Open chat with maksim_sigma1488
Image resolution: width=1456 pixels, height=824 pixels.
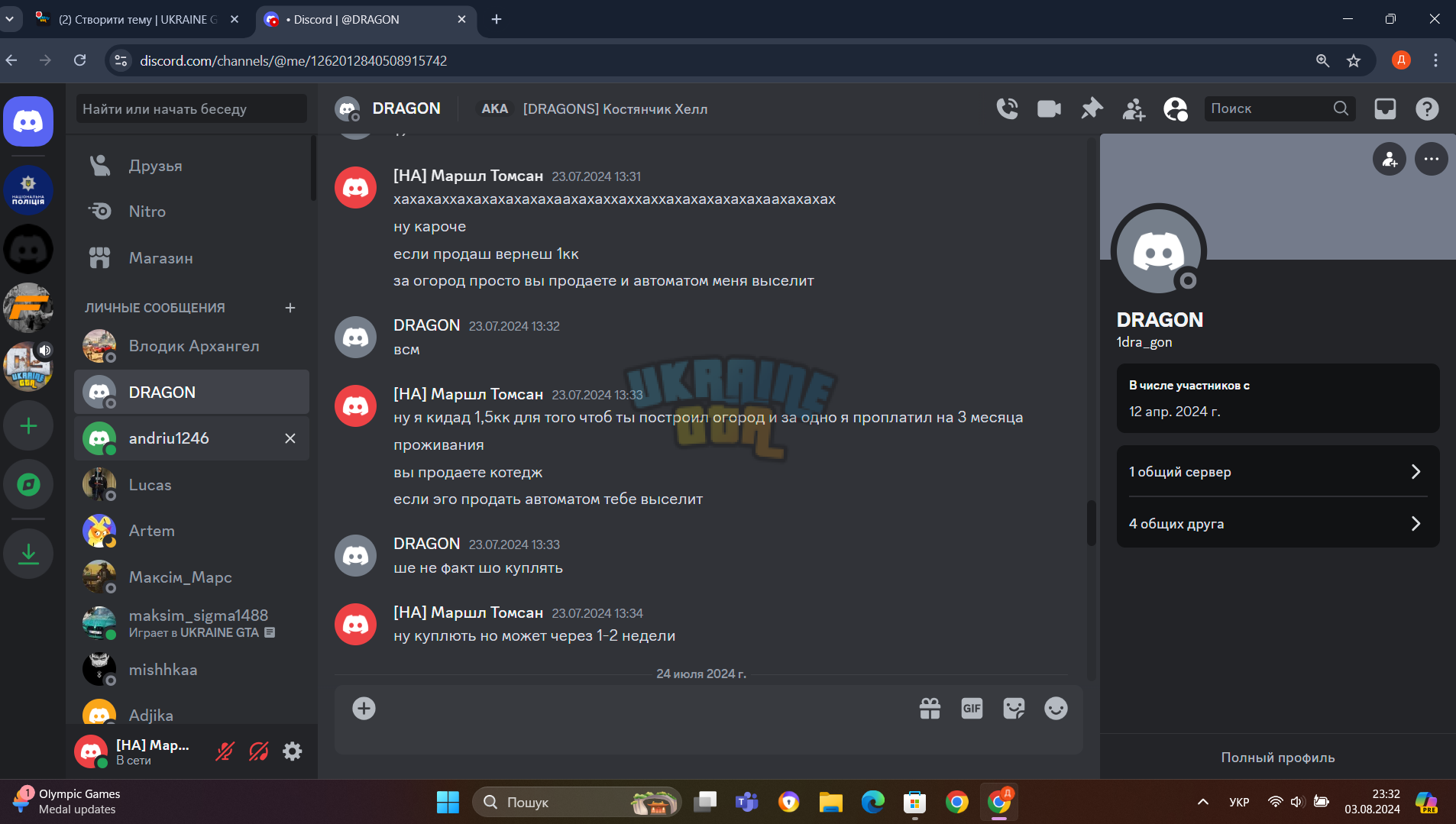[x=192, y=623]
